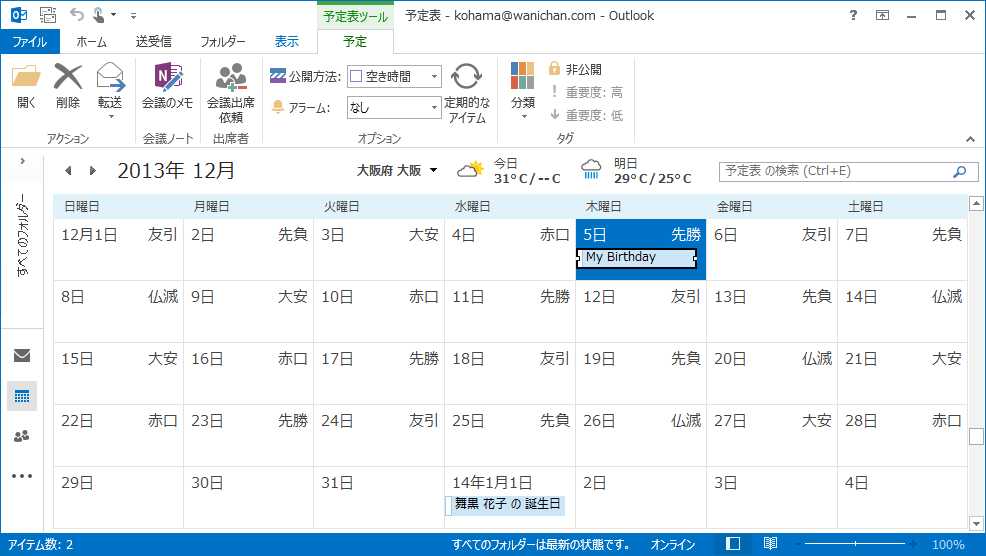Screen dimensions: 986x556
Task: Go to previous month
Action: (x=69, y=170)
